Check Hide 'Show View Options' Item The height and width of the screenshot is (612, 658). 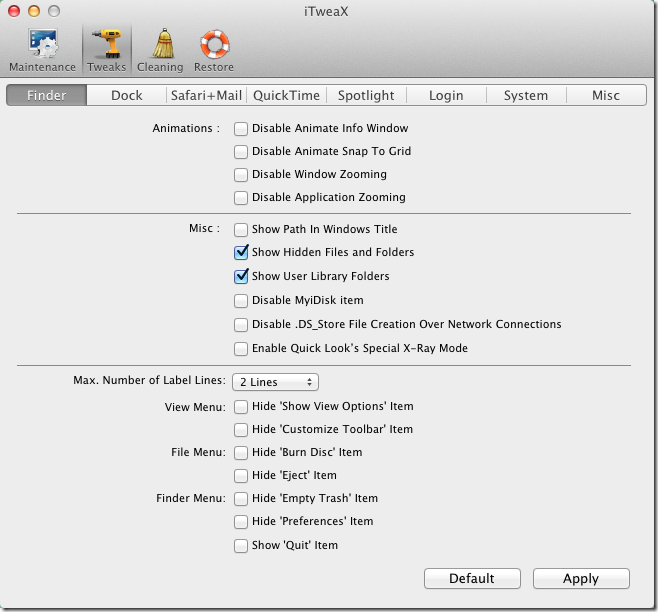click(241, 407)
